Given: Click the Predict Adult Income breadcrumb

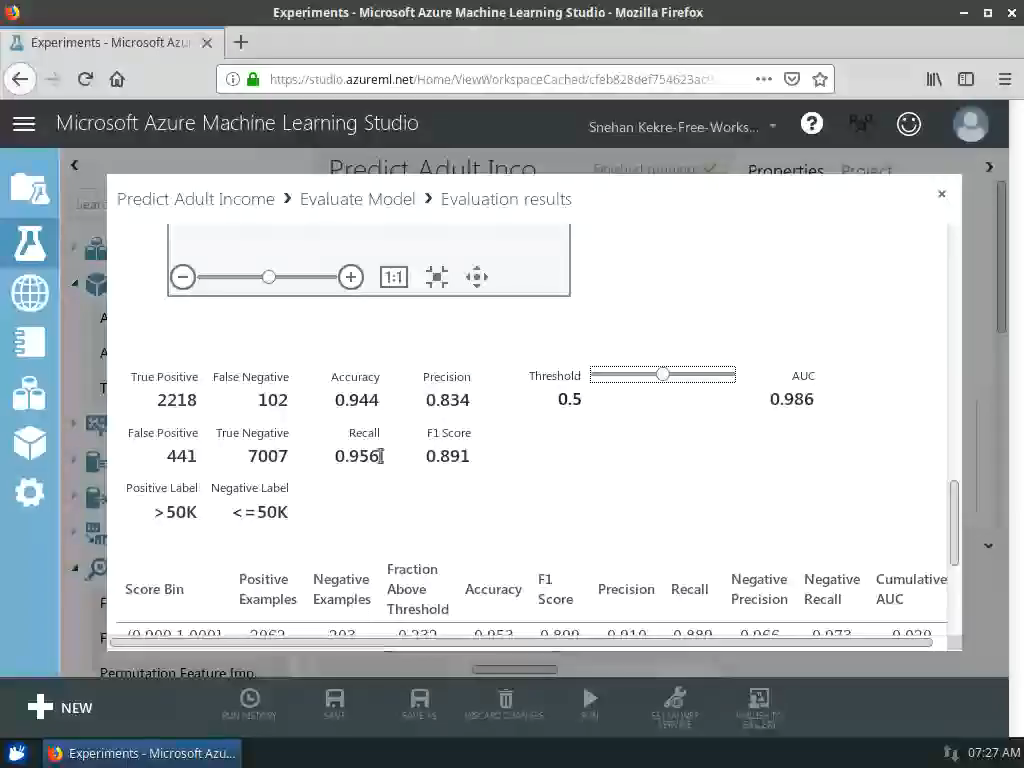Looking at the screenshot, I should tap(196, 199).
